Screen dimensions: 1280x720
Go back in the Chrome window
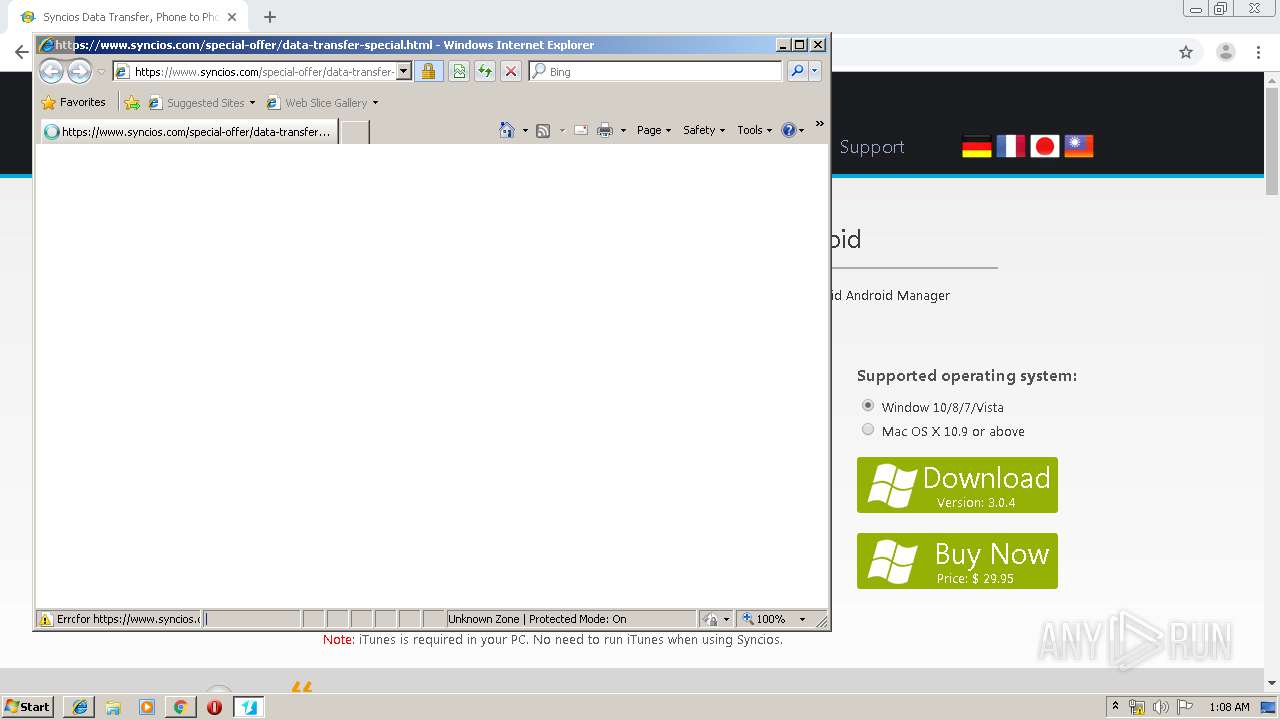[21, 52]
